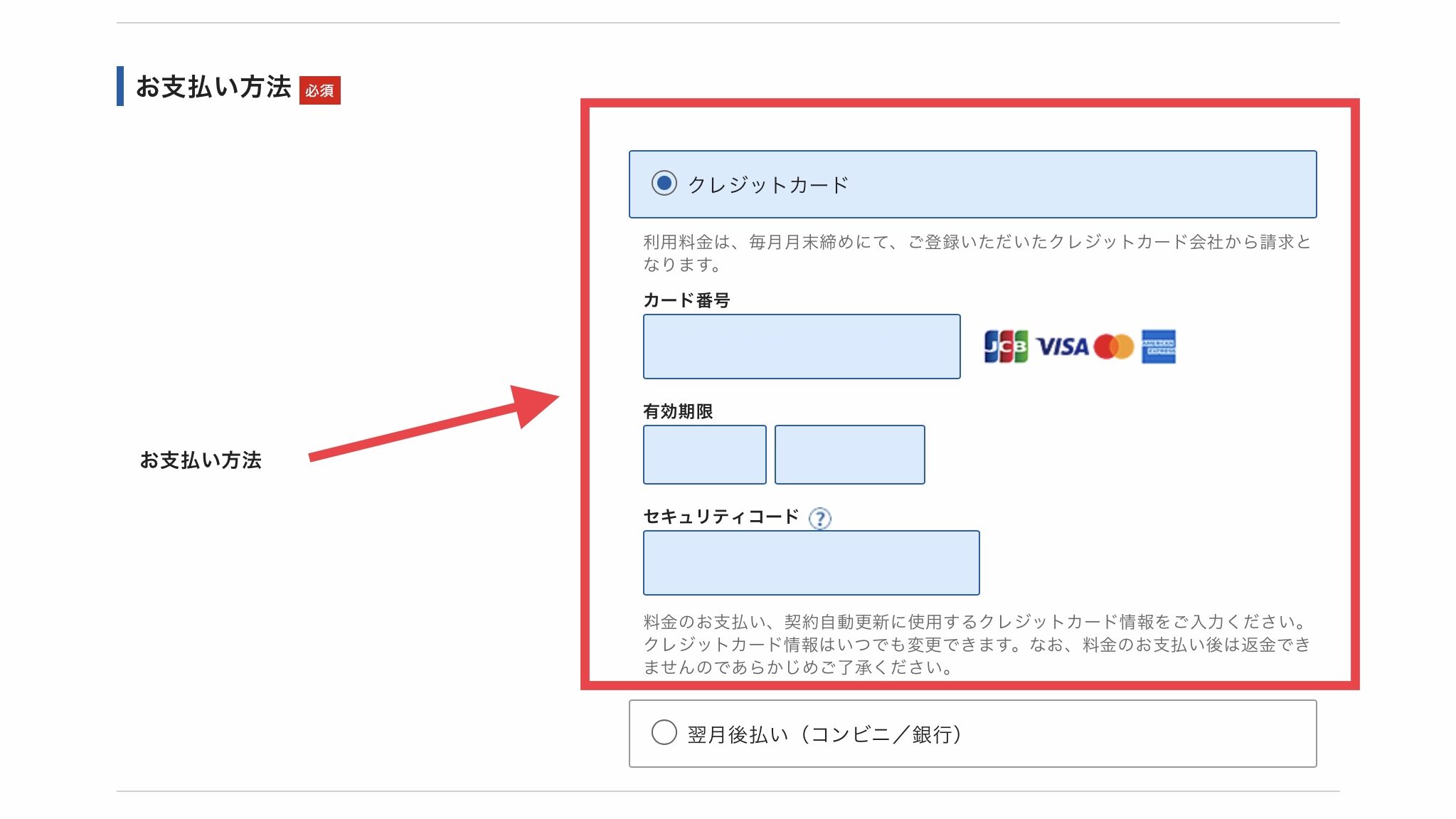Click the 必須 required badge

pyautogui.click(x=320, y=90)
